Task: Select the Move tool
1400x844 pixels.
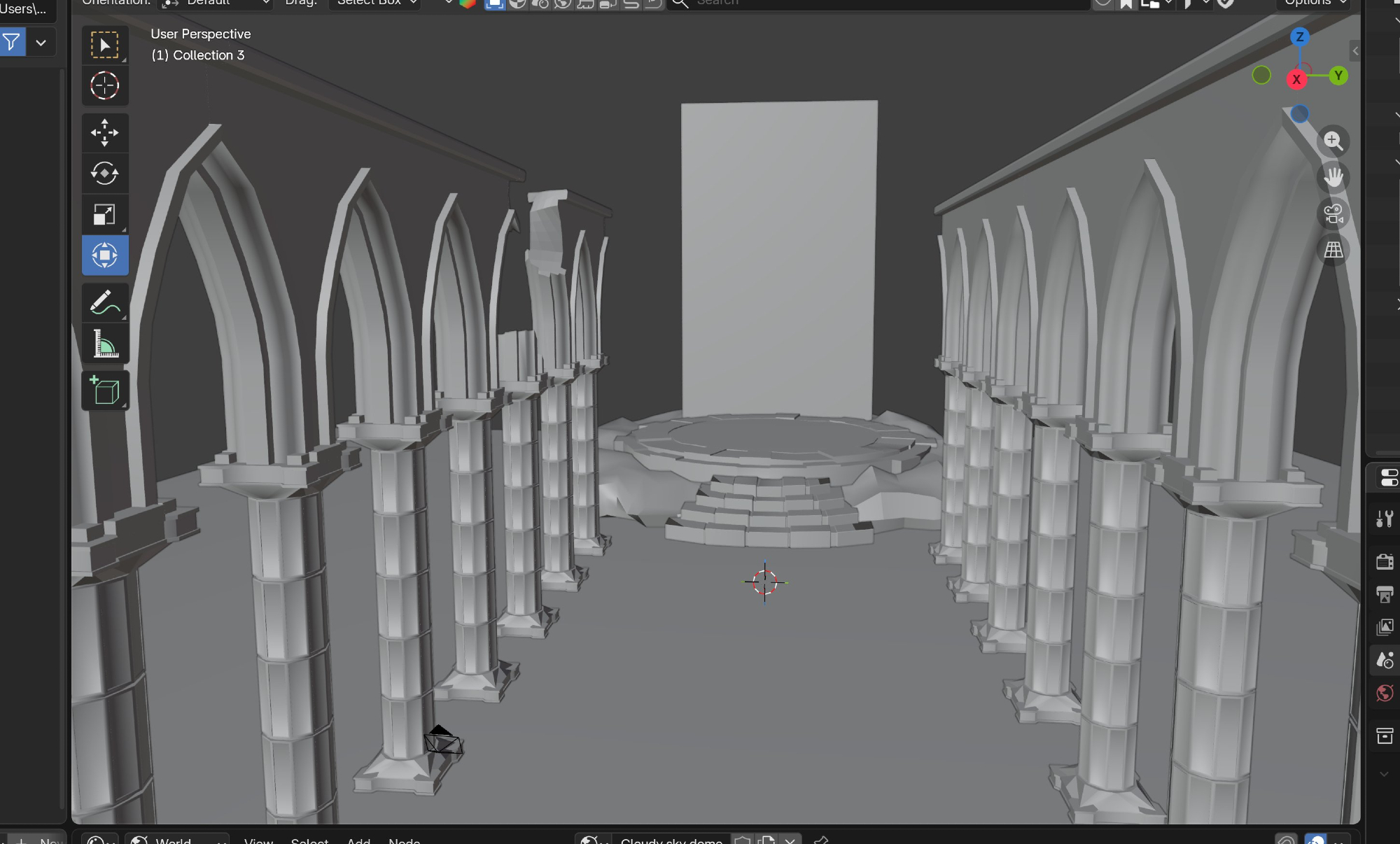Action: tap(104, 133)
